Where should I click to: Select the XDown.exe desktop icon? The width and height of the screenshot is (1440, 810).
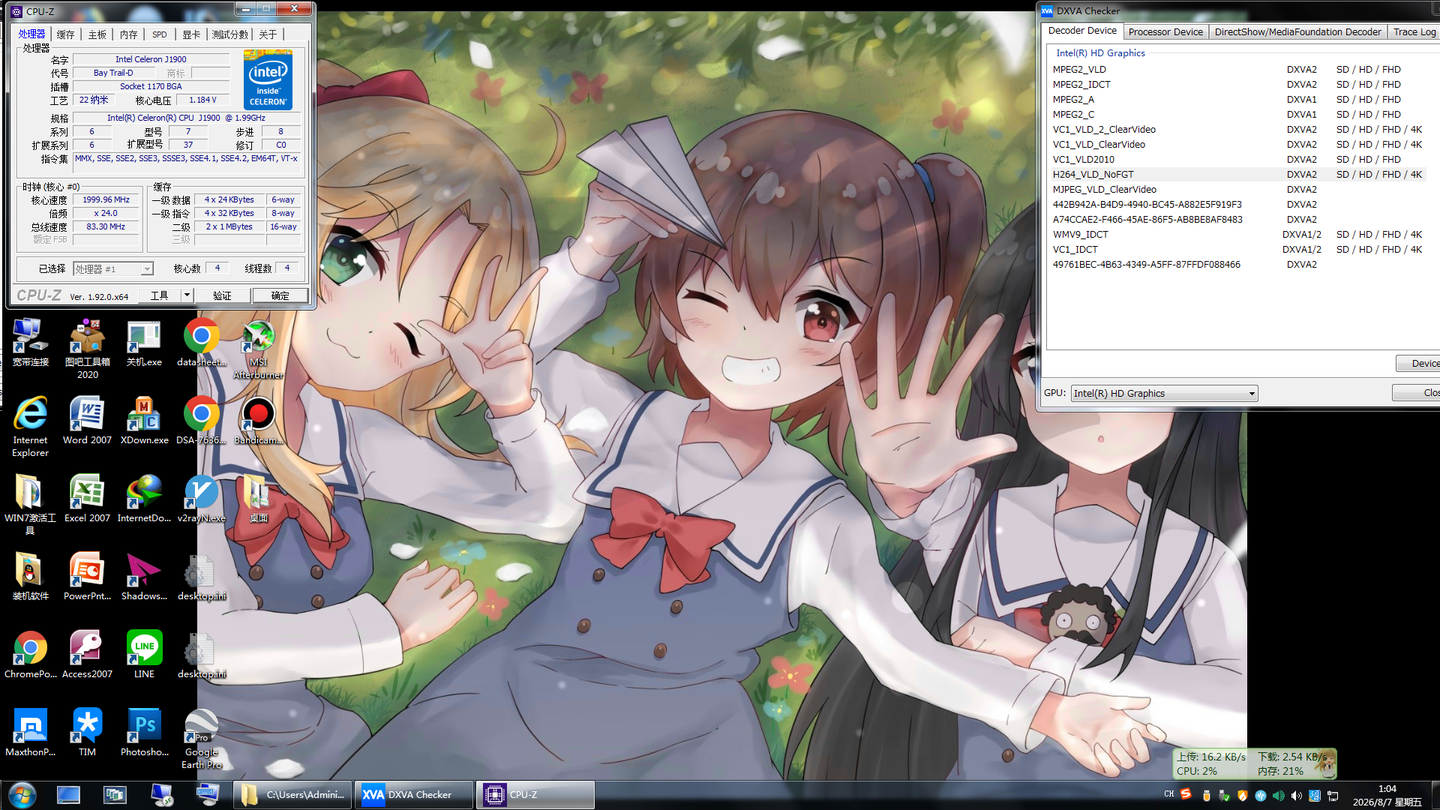[144, 421]
